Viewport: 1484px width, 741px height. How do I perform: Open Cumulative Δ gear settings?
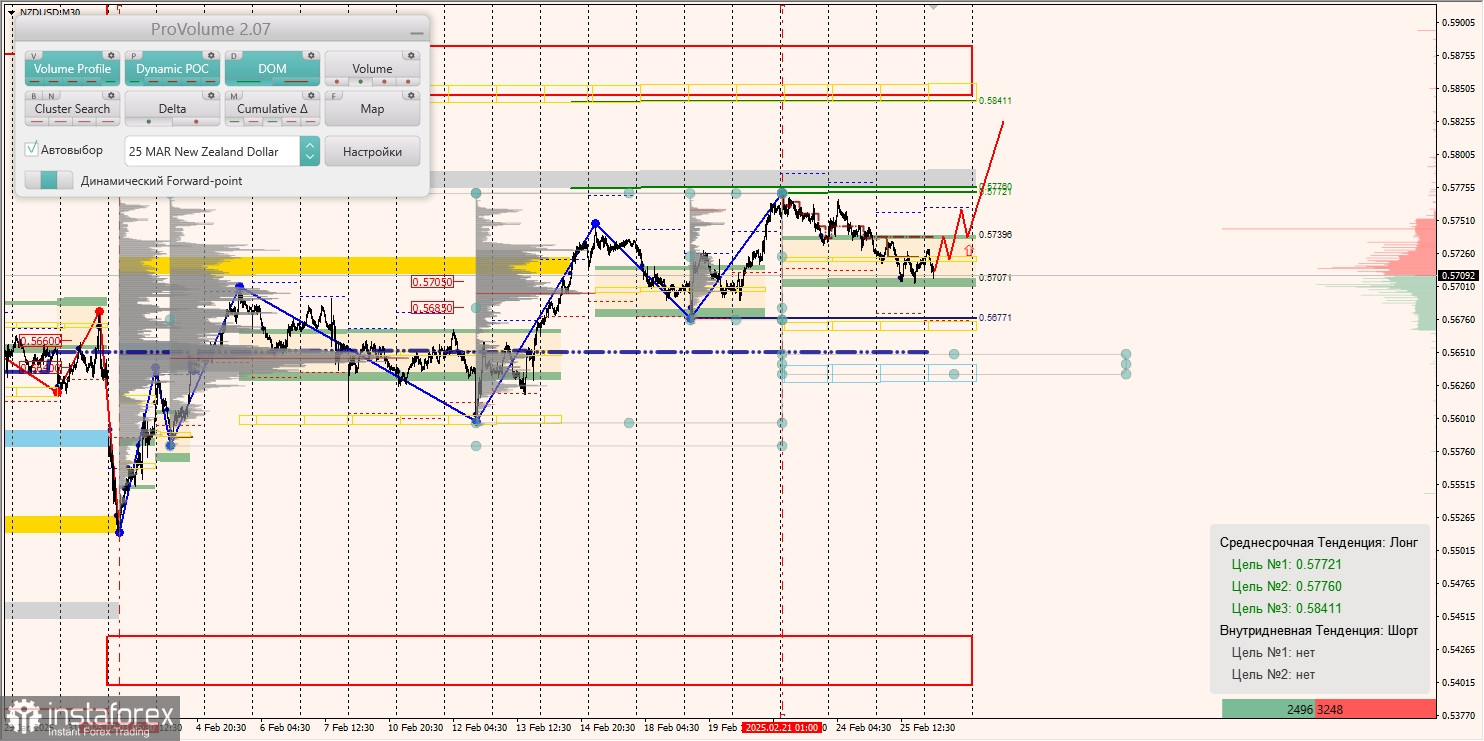[311, 95]
